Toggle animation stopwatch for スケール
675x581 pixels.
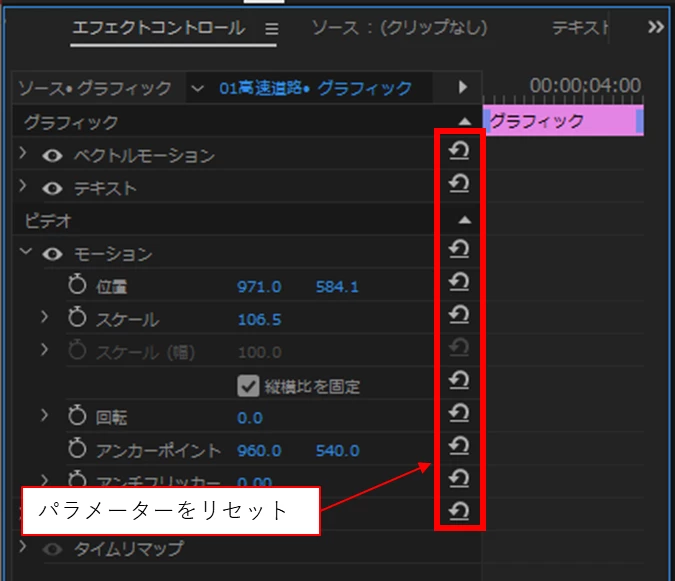tap(77, 318)
